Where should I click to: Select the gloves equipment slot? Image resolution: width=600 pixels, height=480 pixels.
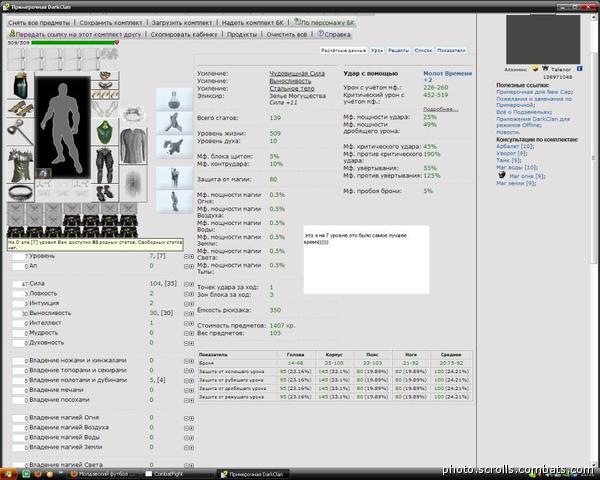tap(105, 109)
